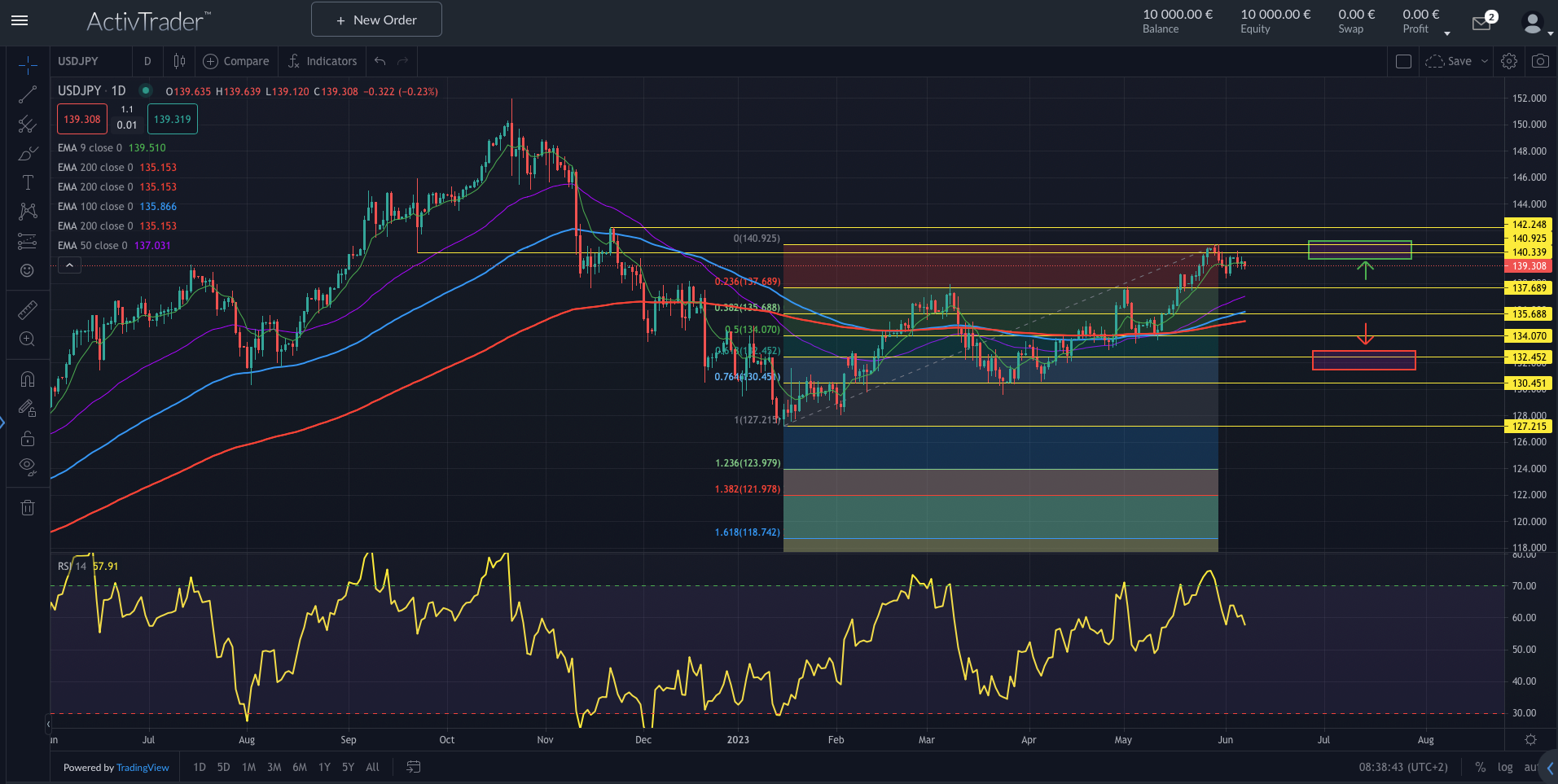Switch timeframe to 1Y
1558x784 pixels.
click(x=323, y=766)
